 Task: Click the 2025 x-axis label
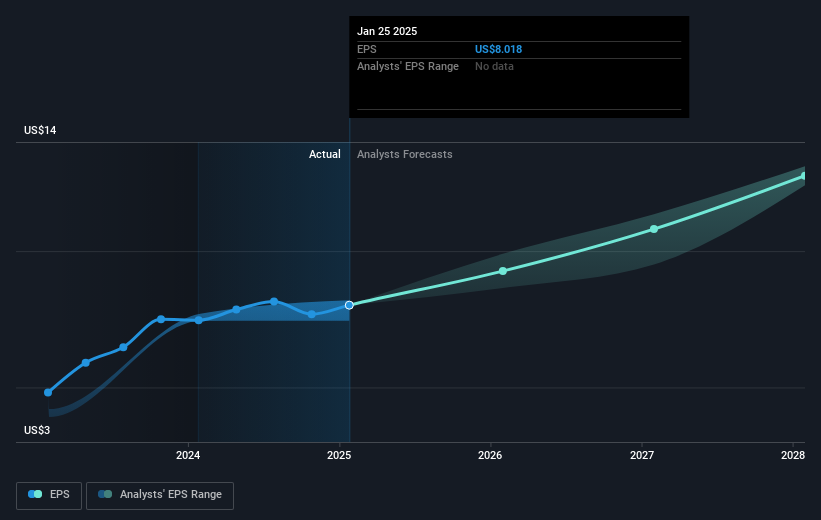[339, 455]
